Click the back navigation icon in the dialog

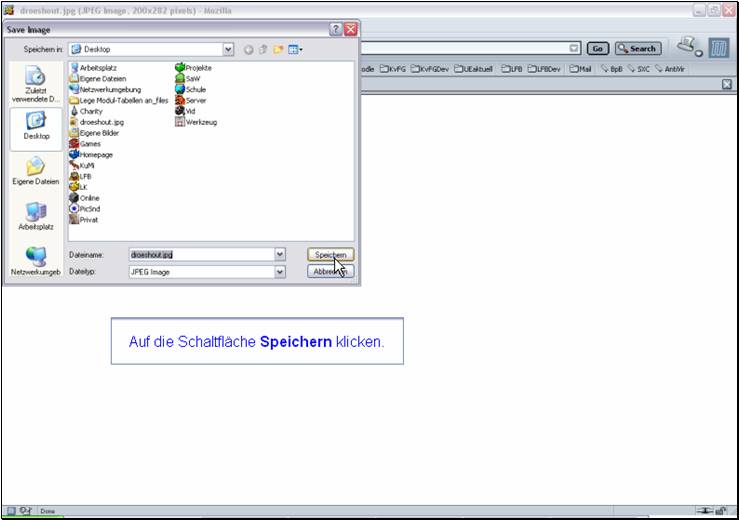click(x=248, y=48)
